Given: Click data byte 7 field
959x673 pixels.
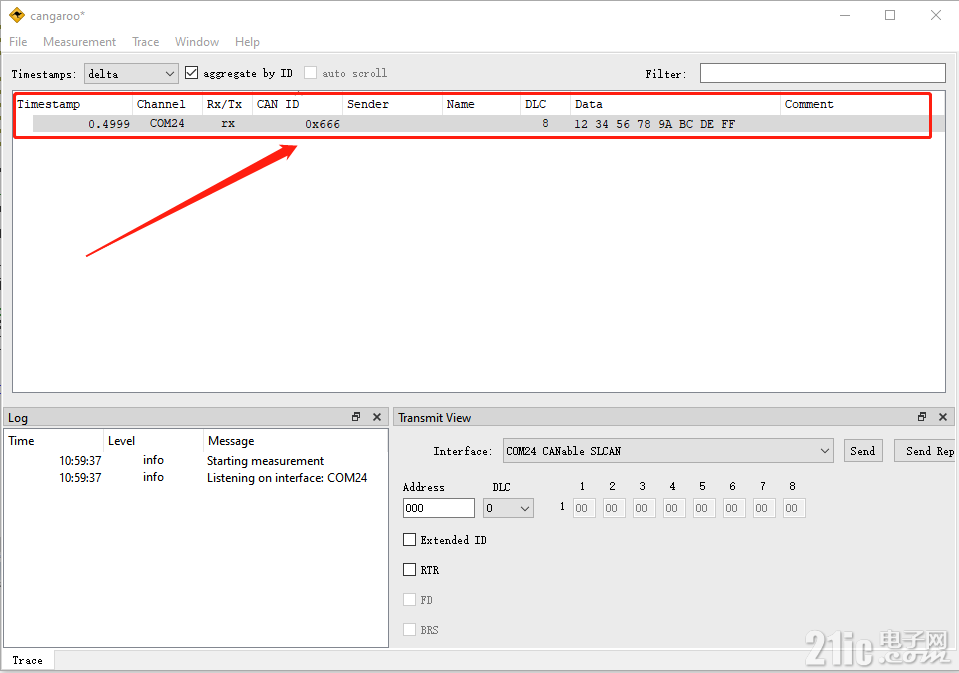Looking at the screenshot, I should (x=764, y=508).
